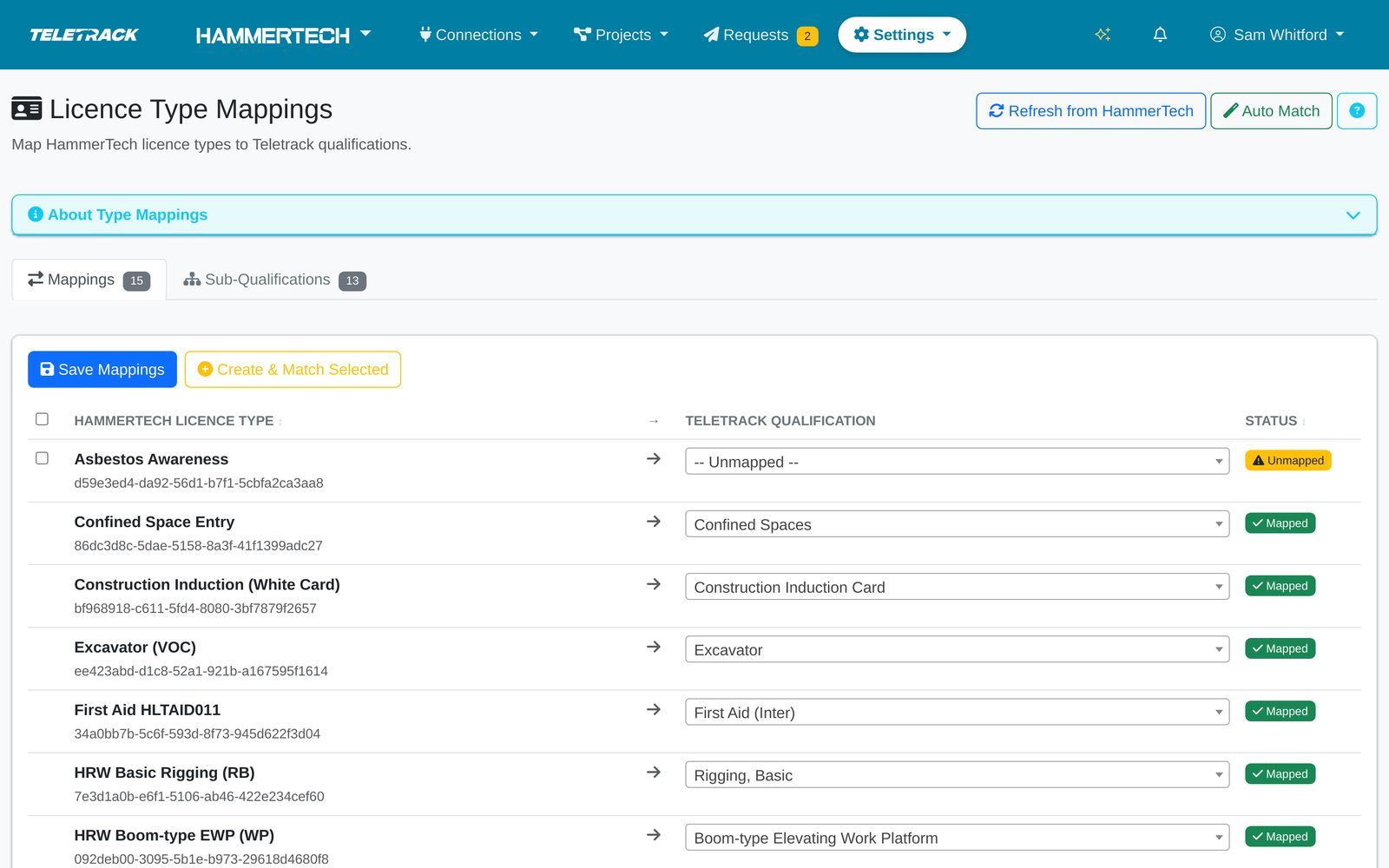1389x868 pixels.
Task: Click the Mapped badge for Excavator (VOC)
Action: [x=1280, y=648]
